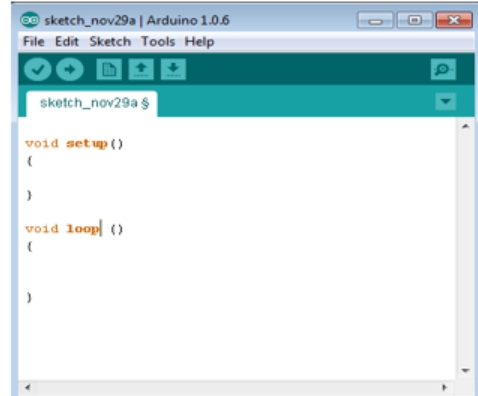Click the vertical scrollbar down arrow
This screenshot has width=478, height=396.
(466, 370)
